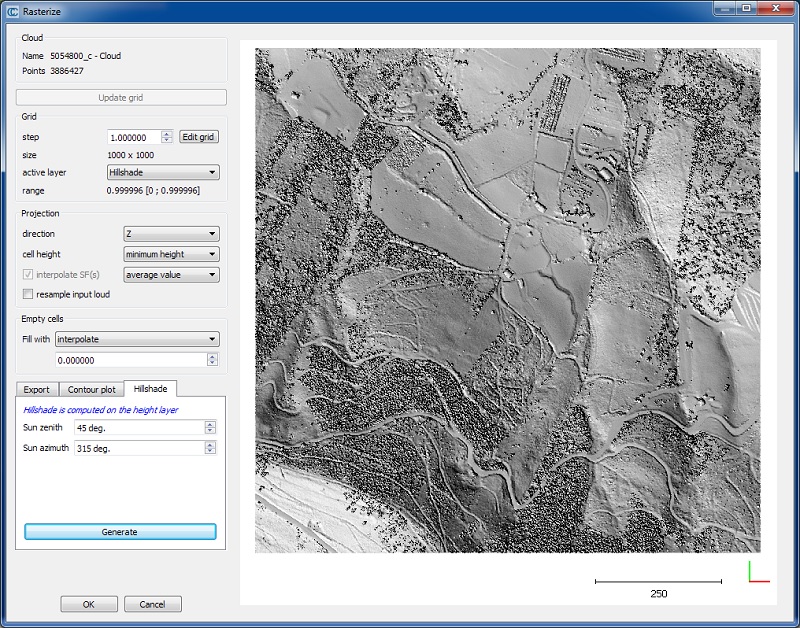Click the step value spinner arrows

pyautogui.click(x=167, y=137)
